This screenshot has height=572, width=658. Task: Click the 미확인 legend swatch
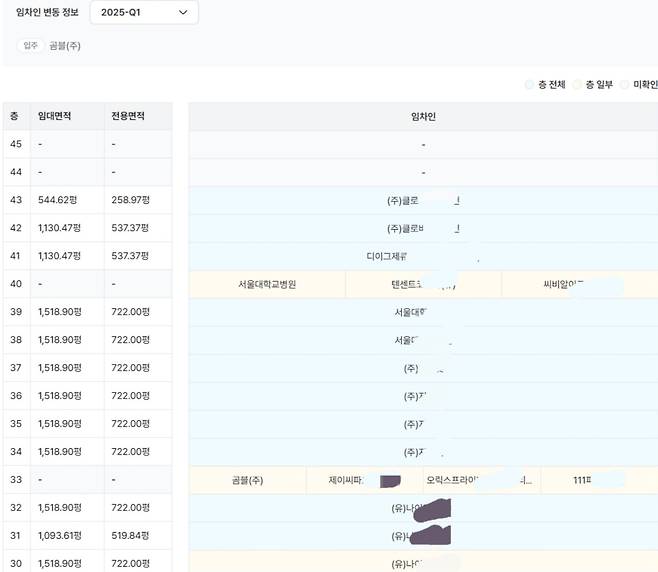(624, 85)
